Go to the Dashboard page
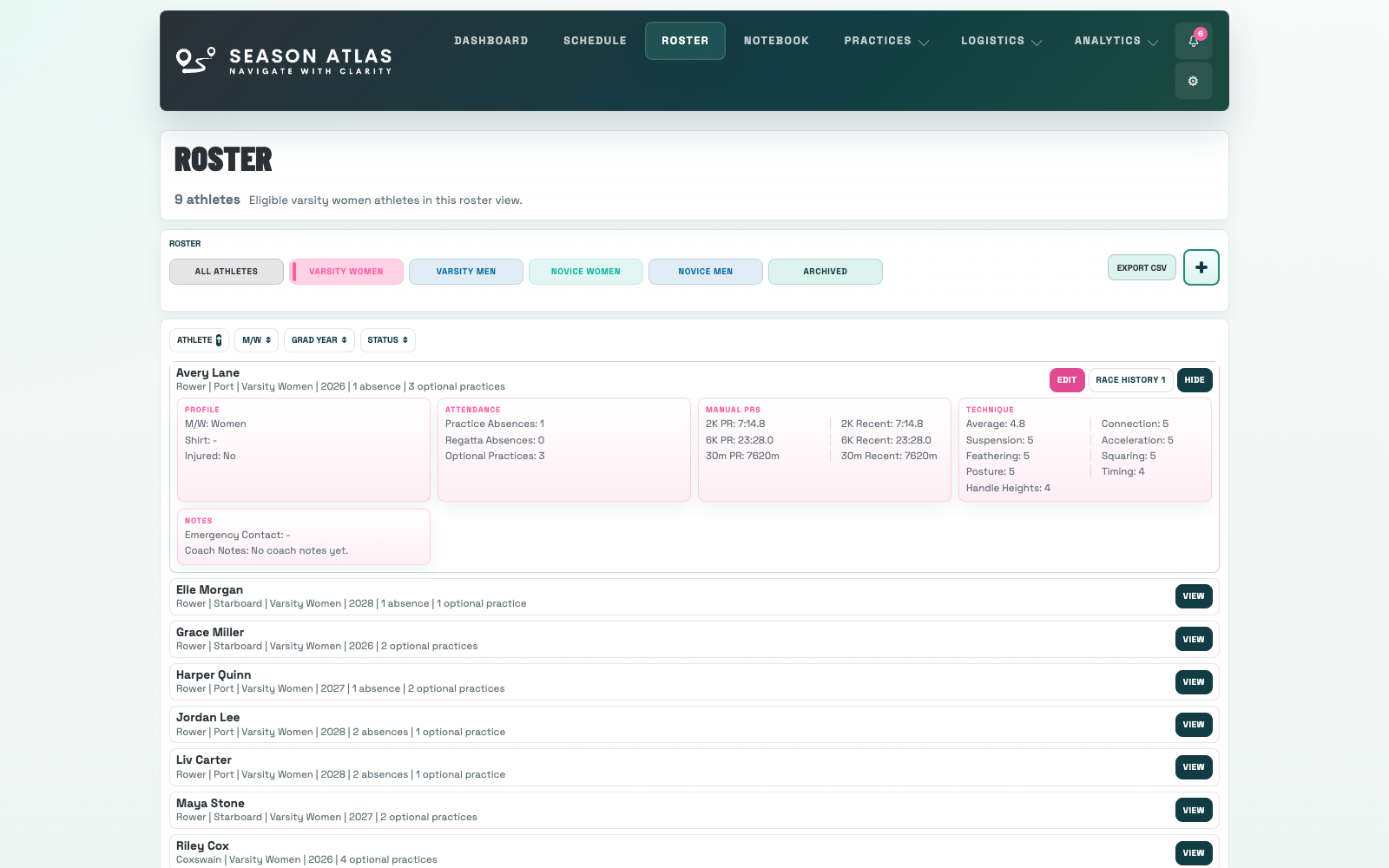Image resolution: width=1389 pixels, height=868 pixels. pyautogui.click(x=491, y=41)
